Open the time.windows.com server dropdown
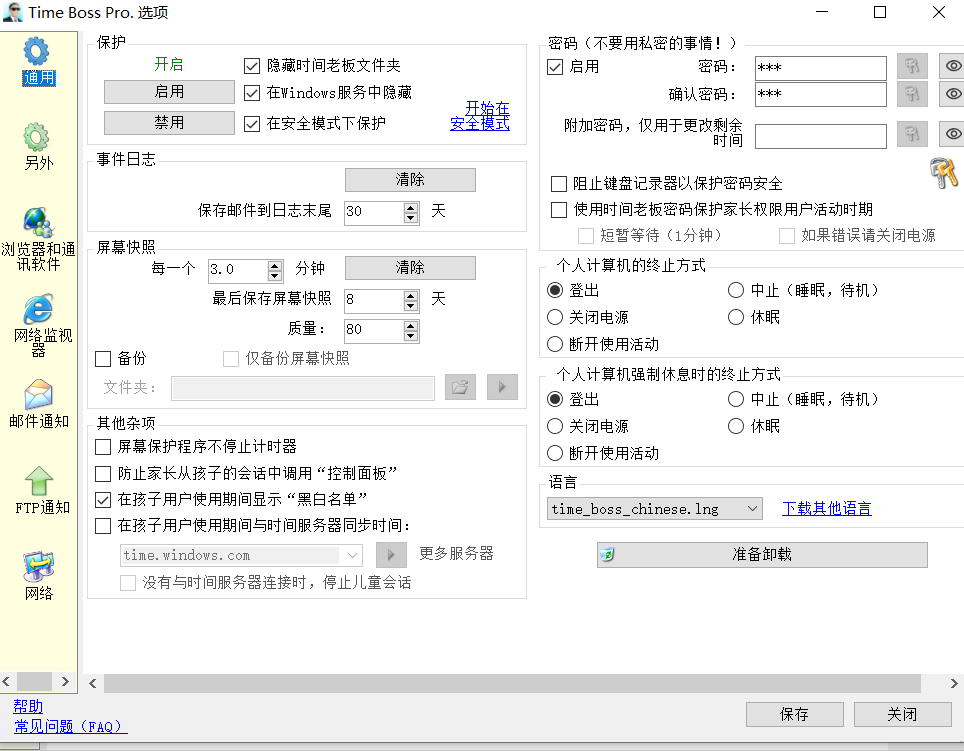964x751 pixels. (x=241, y=556)
